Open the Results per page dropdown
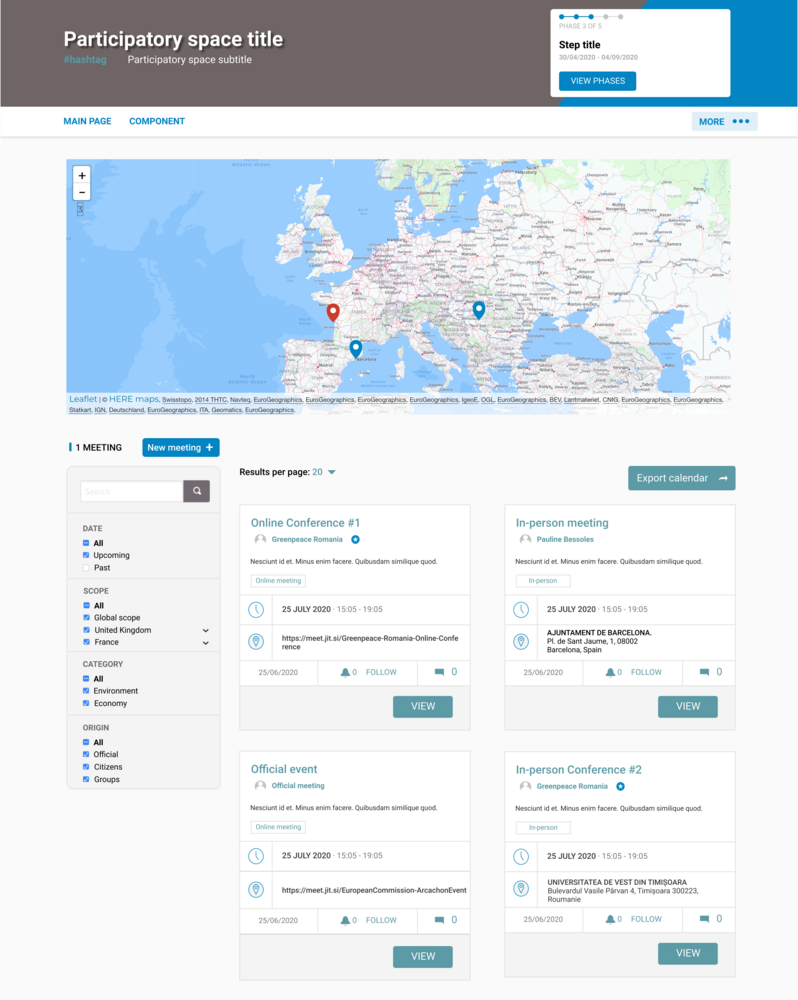 (x=324, y=472)
